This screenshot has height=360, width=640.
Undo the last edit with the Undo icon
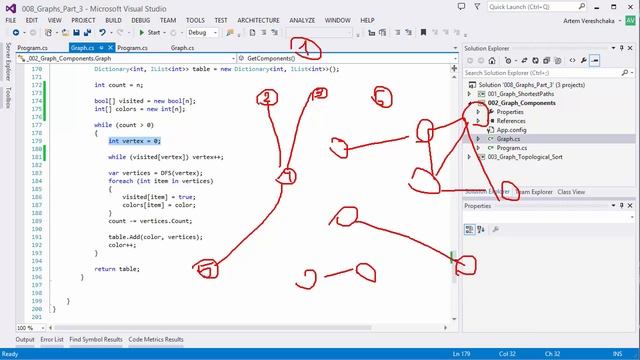[x=102, y=32]
